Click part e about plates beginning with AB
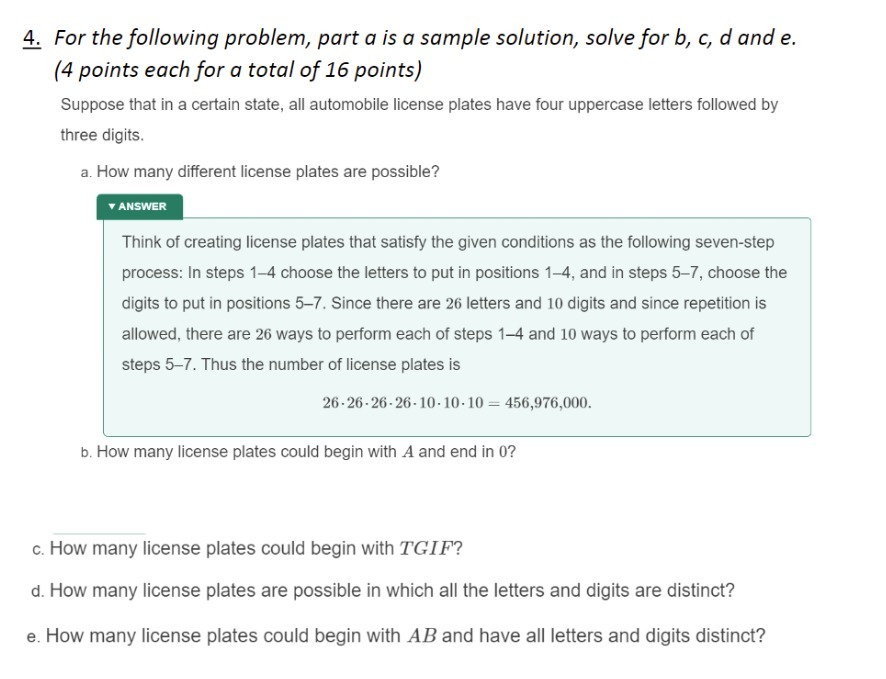This screenshot has height=679, width=886. [x=396, y=635]
